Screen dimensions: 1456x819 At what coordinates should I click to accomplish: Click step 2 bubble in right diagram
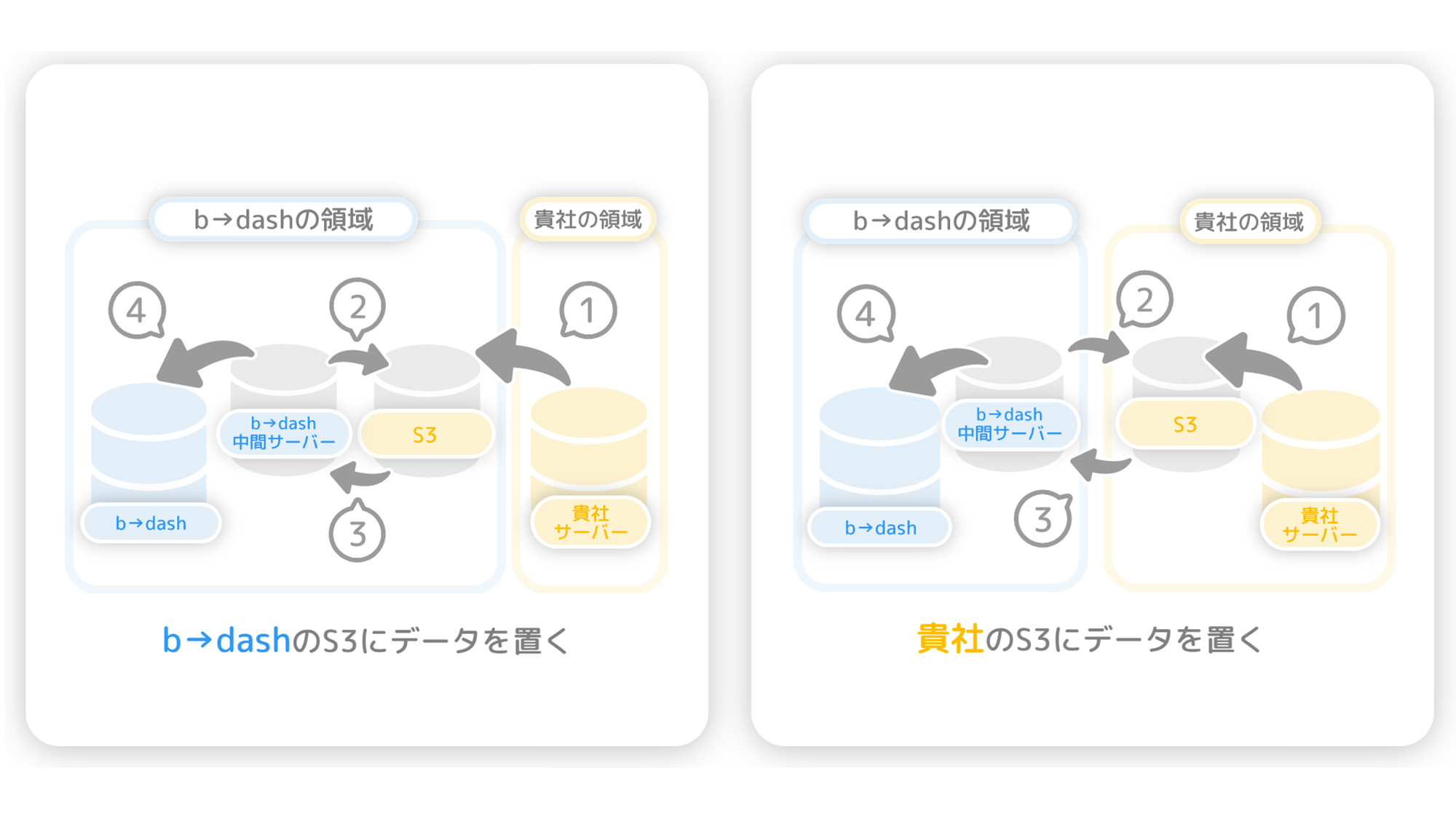[1144, 300]
